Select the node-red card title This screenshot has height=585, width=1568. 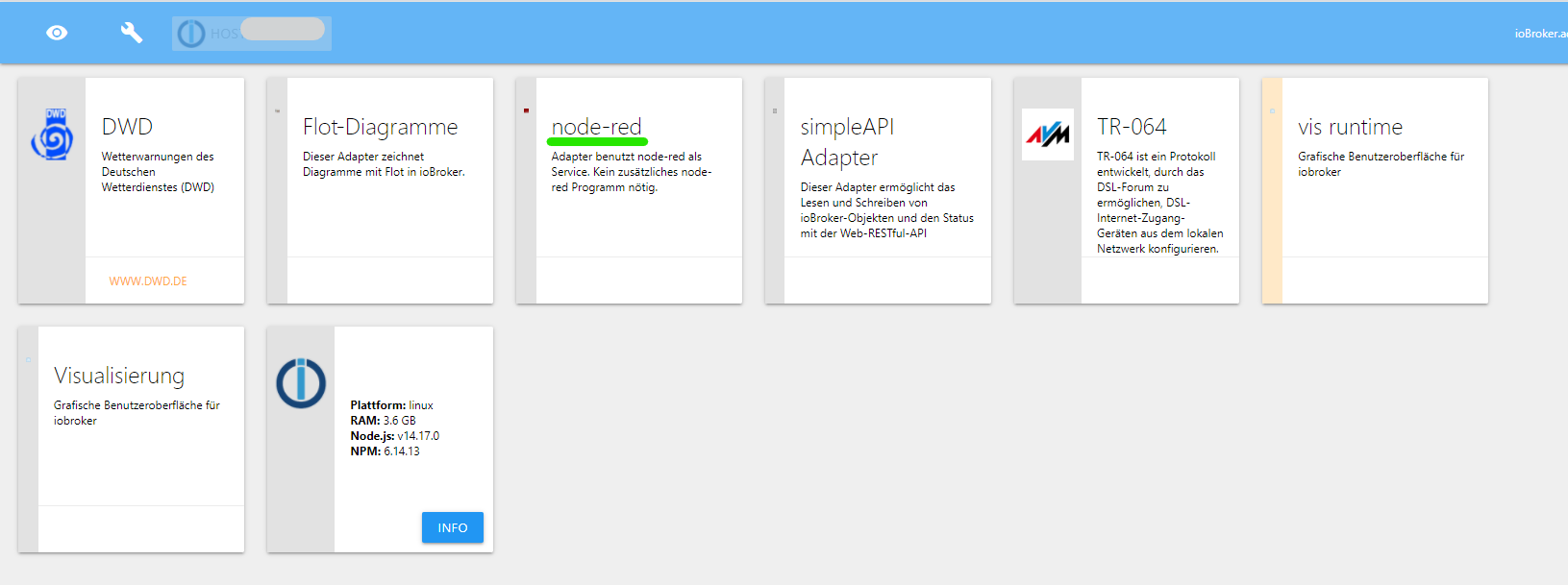pyautogui.click(x=596, y=127)
